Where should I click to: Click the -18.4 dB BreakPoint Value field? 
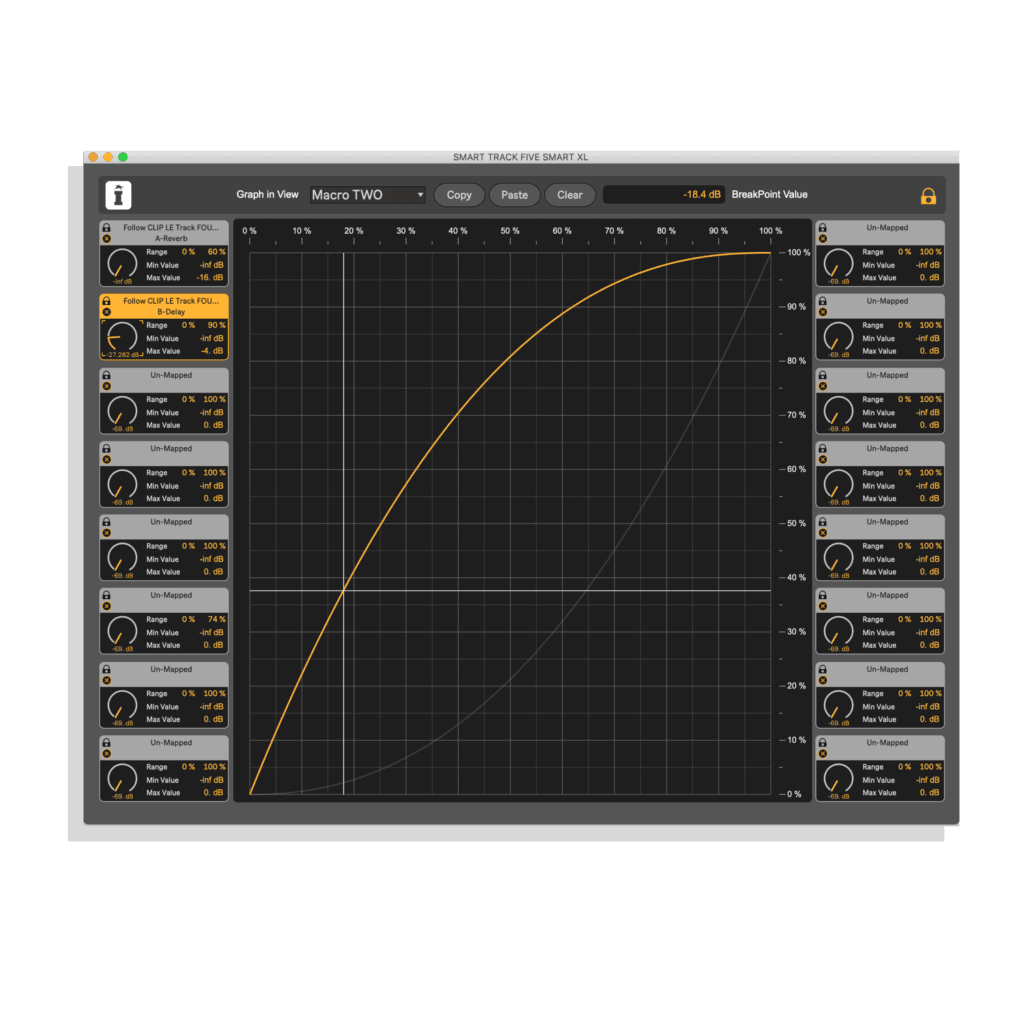[x=663, y=194]
